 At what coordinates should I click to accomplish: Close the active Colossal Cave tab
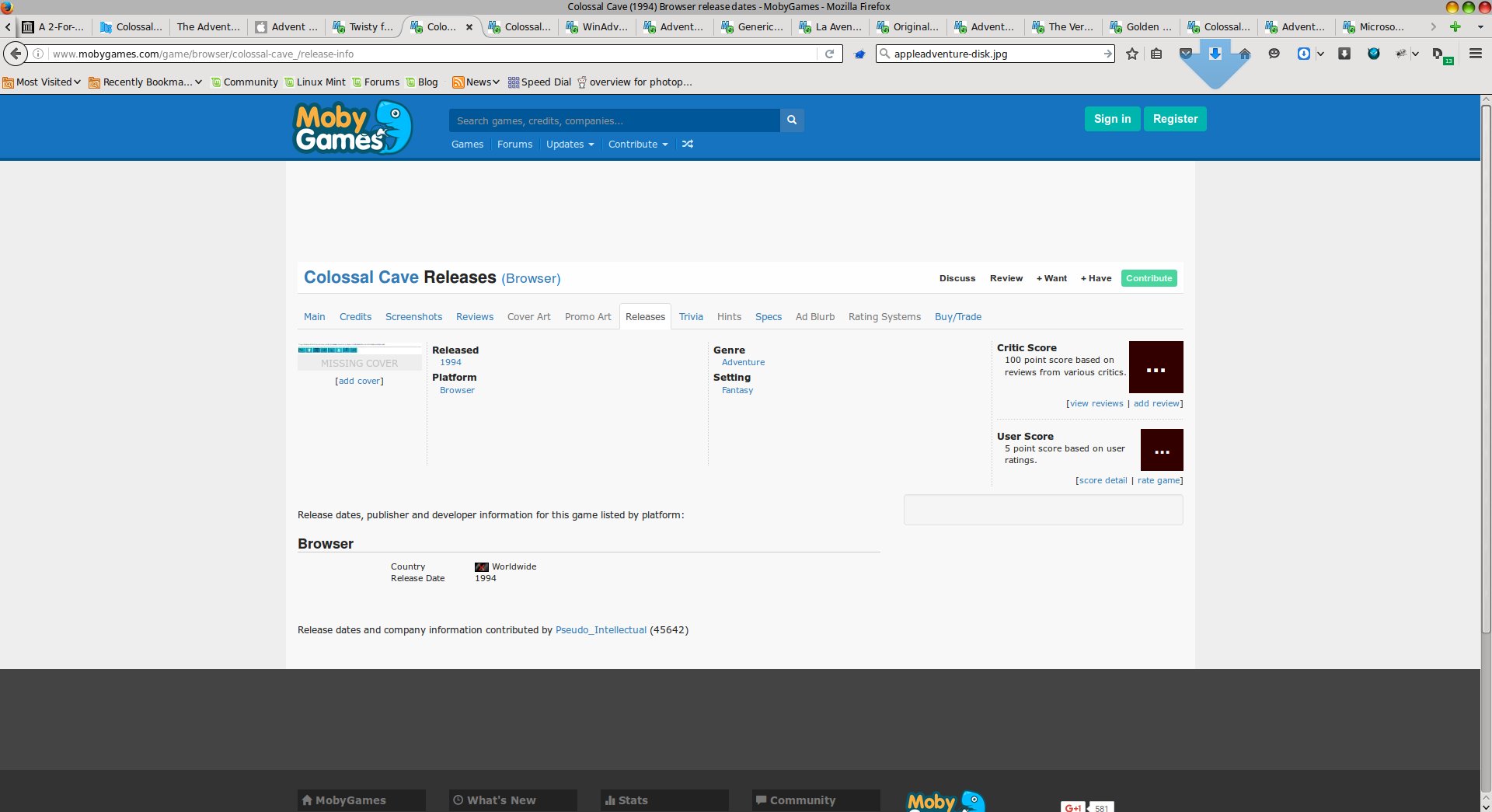(469, 26)
